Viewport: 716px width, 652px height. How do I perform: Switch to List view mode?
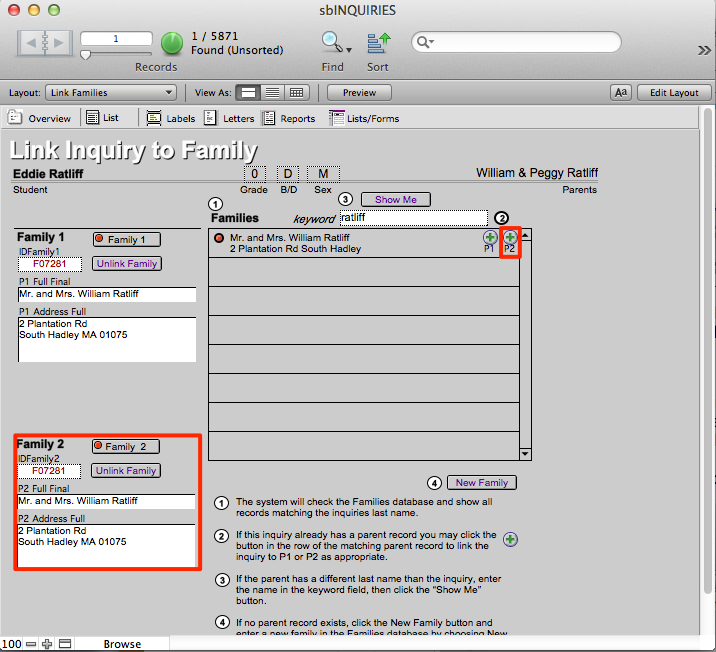point(272,93)
